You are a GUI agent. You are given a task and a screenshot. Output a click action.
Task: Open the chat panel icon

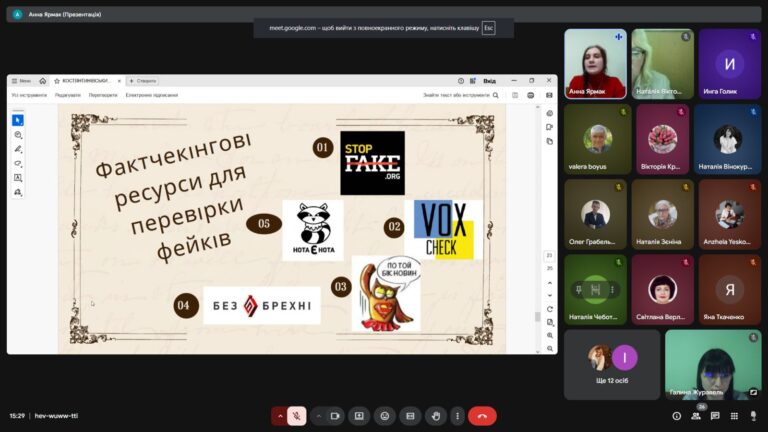(715, 416)
